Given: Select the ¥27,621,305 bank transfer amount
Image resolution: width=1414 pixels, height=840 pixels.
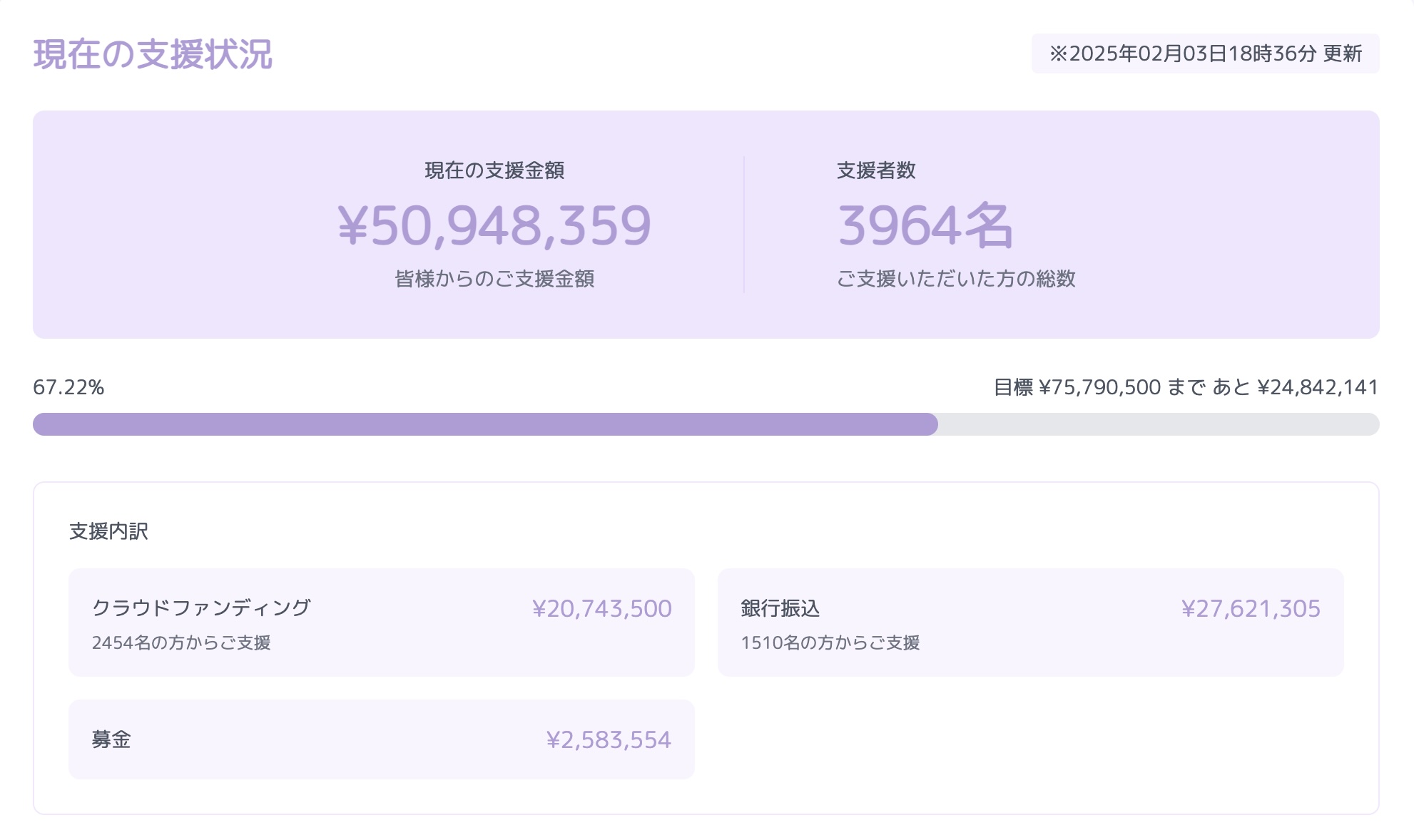Looking at the screenshot, I should point(1251,608).
